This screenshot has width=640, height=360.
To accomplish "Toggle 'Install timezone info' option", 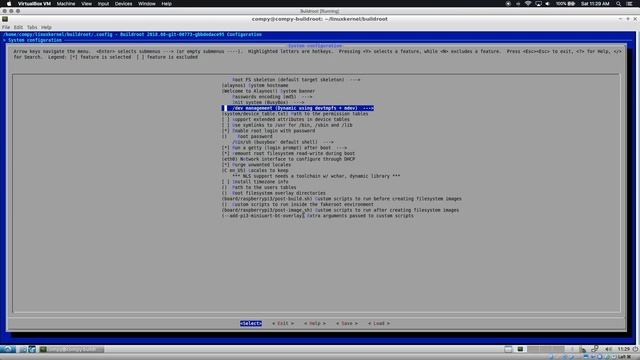I will click(x=255, y=182).
